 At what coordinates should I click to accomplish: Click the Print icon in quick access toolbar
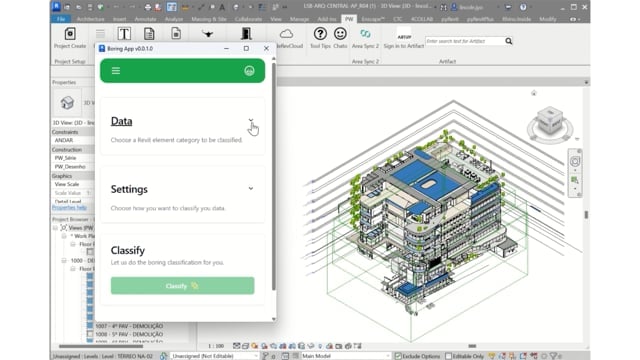tap(147, 7)
